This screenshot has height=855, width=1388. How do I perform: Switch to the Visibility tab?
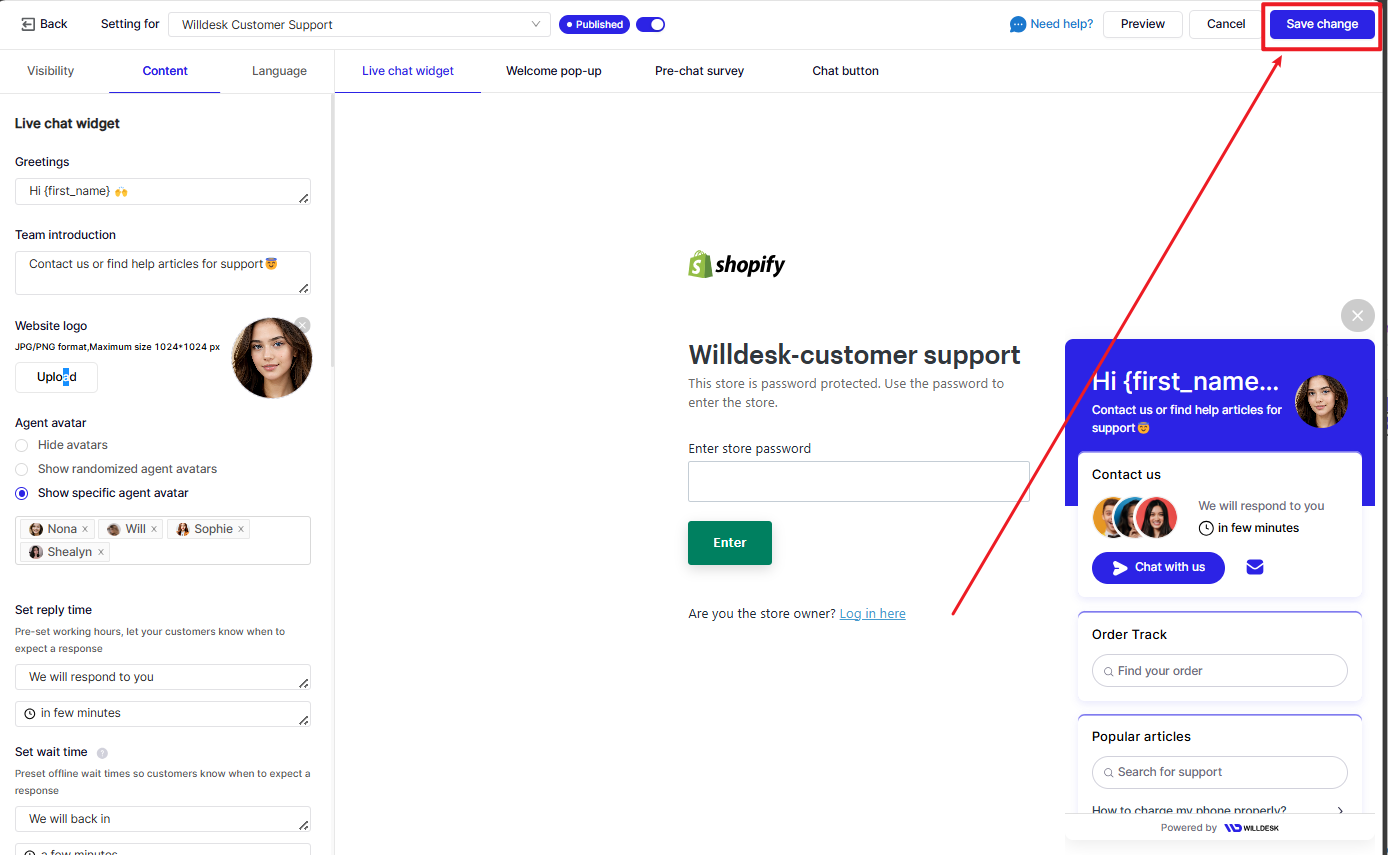(x=50, y=71)
